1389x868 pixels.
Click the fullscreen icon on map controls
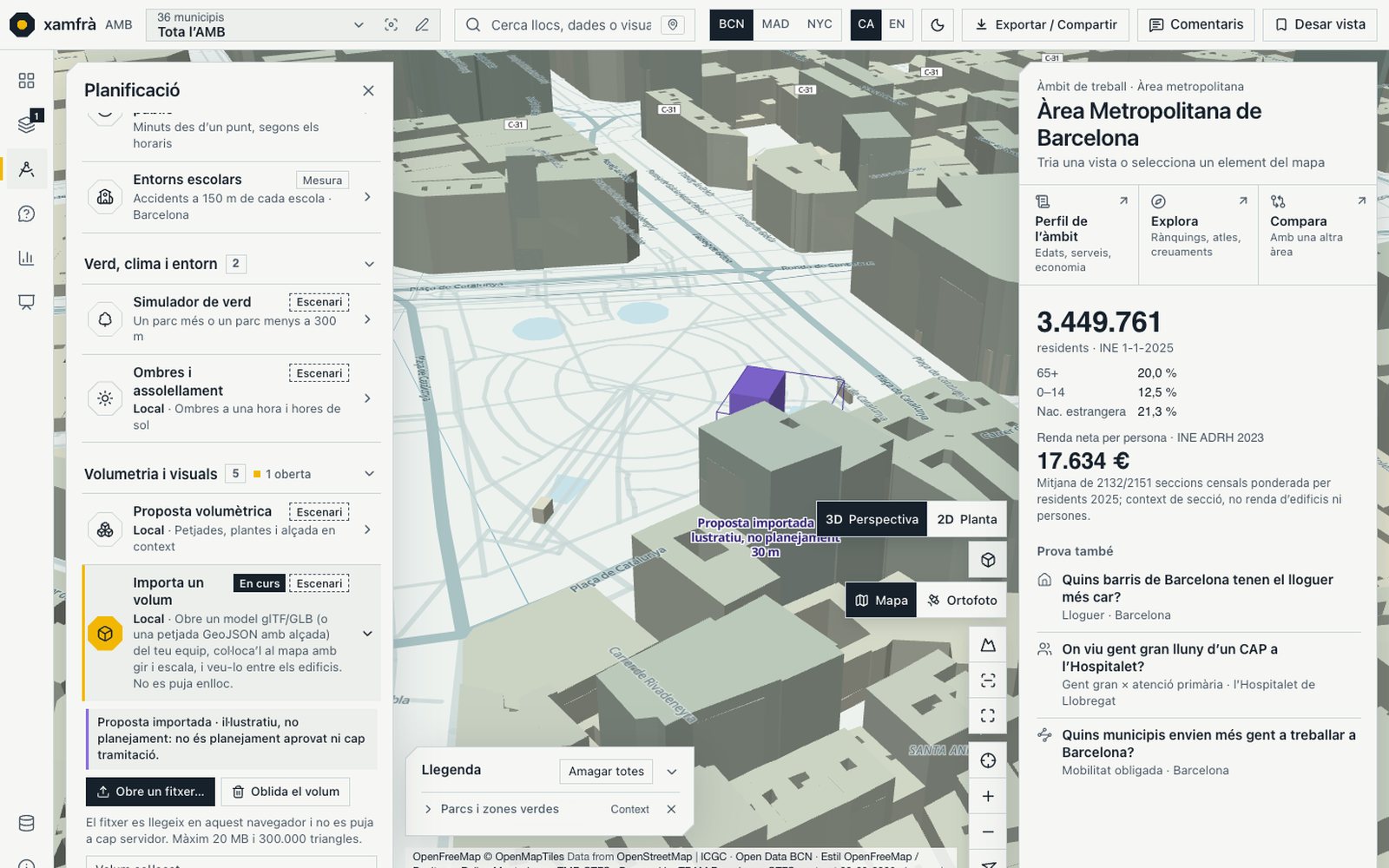988,715
